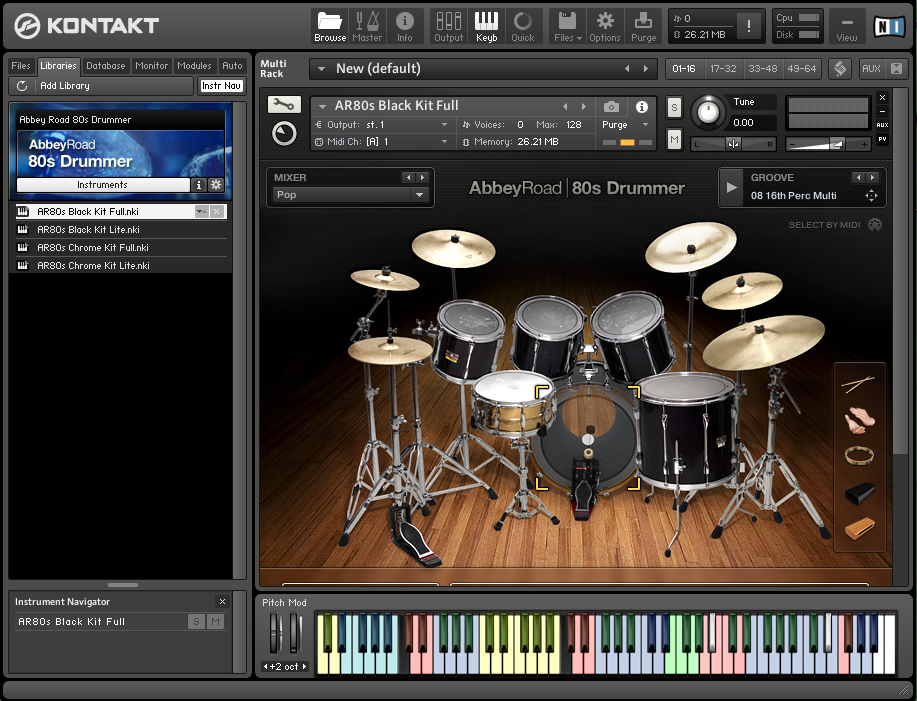Open library settings gear
917x701 pixels.
216,185
